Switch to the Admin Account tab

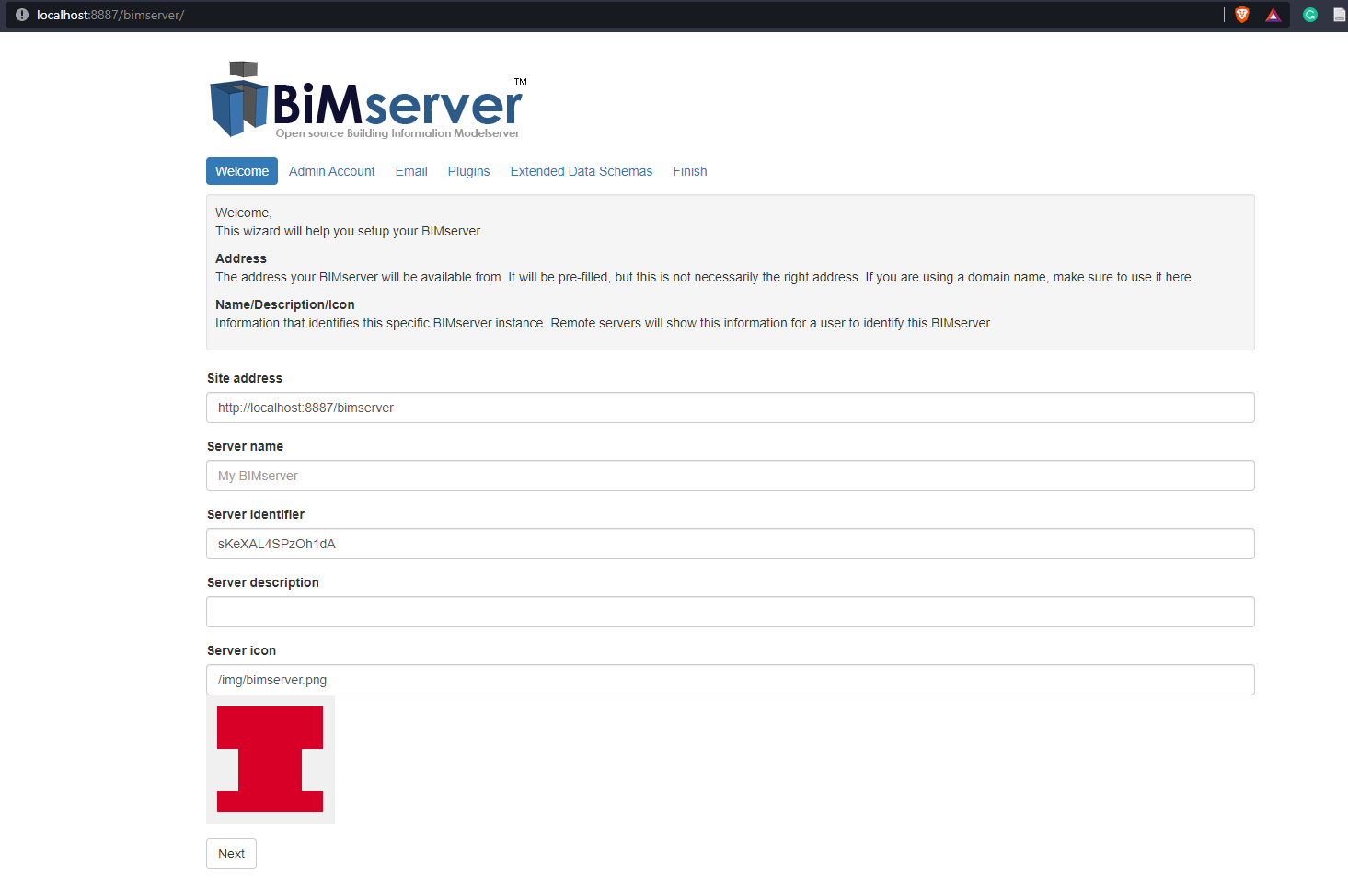332,171
